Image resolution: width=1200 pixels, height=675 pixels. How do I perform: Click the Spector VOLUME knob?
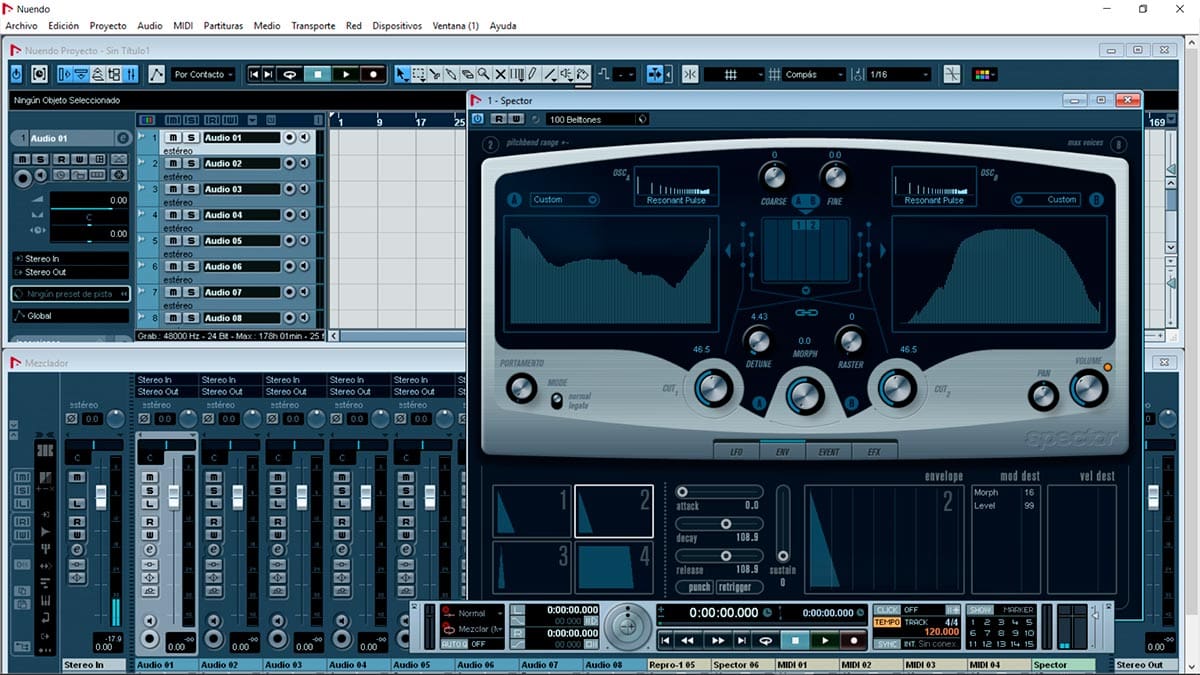click(x=1088, y=388)
